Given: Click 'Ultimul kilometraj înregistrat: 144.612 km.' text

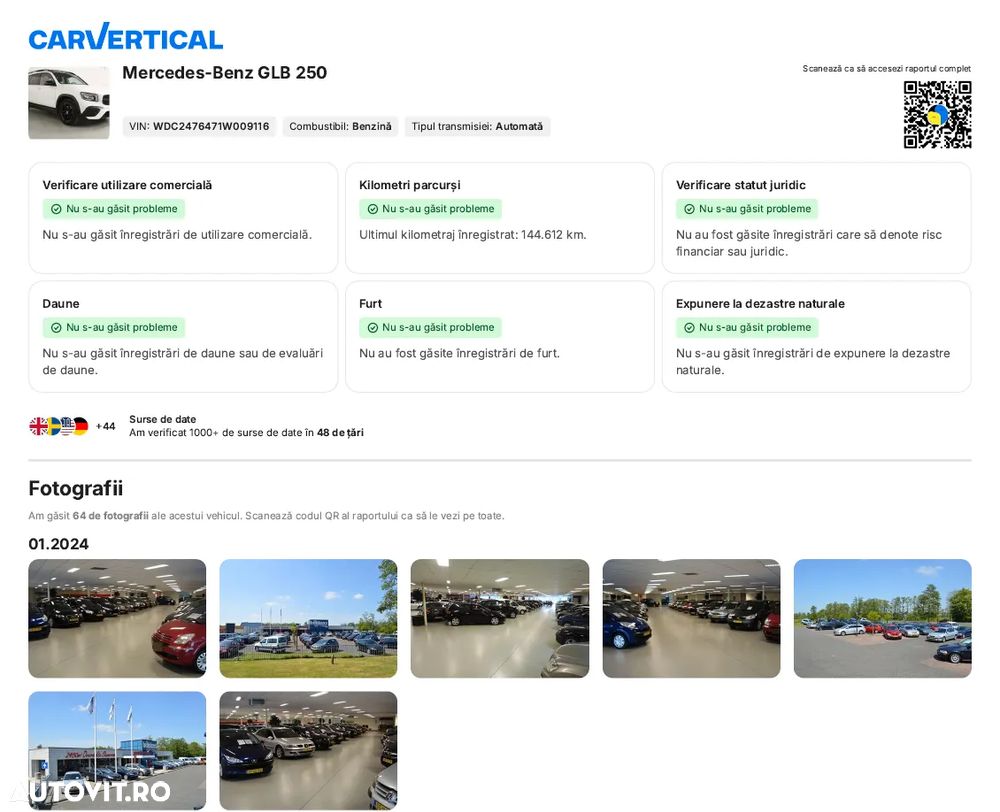Looking at the screenshot, I should [473, 235].
